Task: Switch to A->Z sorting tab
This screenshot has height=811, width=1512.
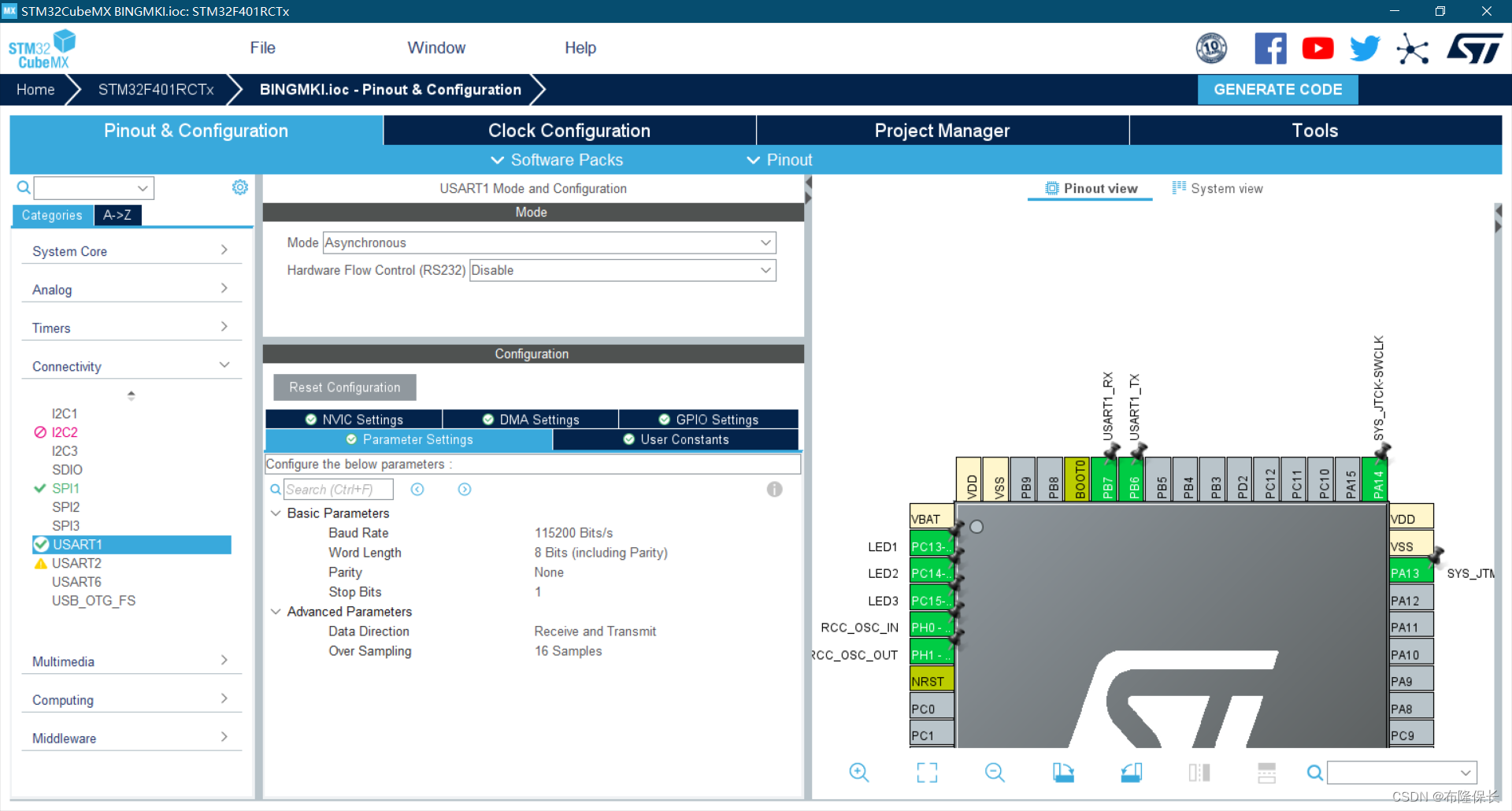Action: [x=117, y=215]
